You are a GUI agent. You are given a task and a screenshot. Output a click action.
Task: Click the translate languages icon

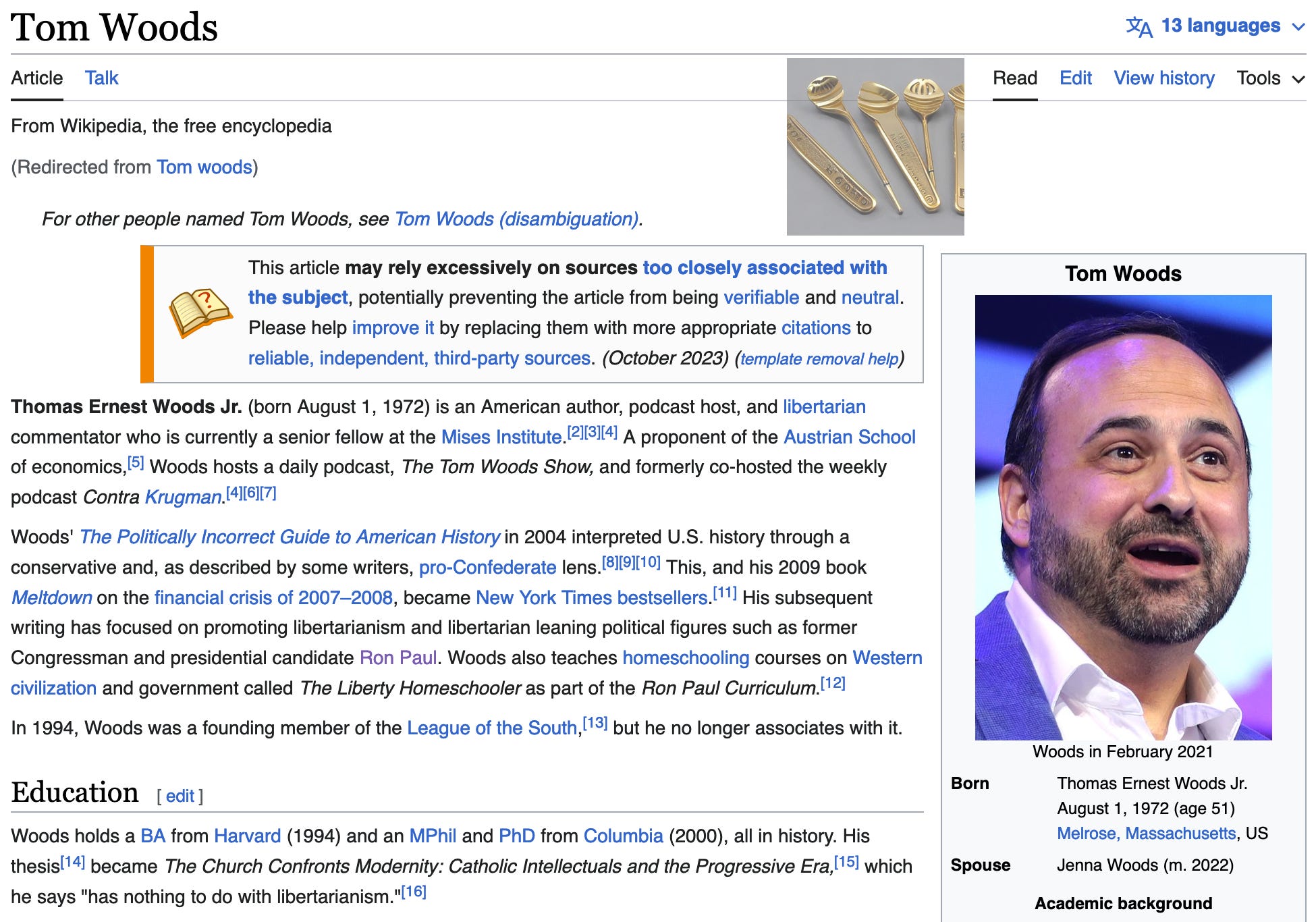coord(1139,27)
